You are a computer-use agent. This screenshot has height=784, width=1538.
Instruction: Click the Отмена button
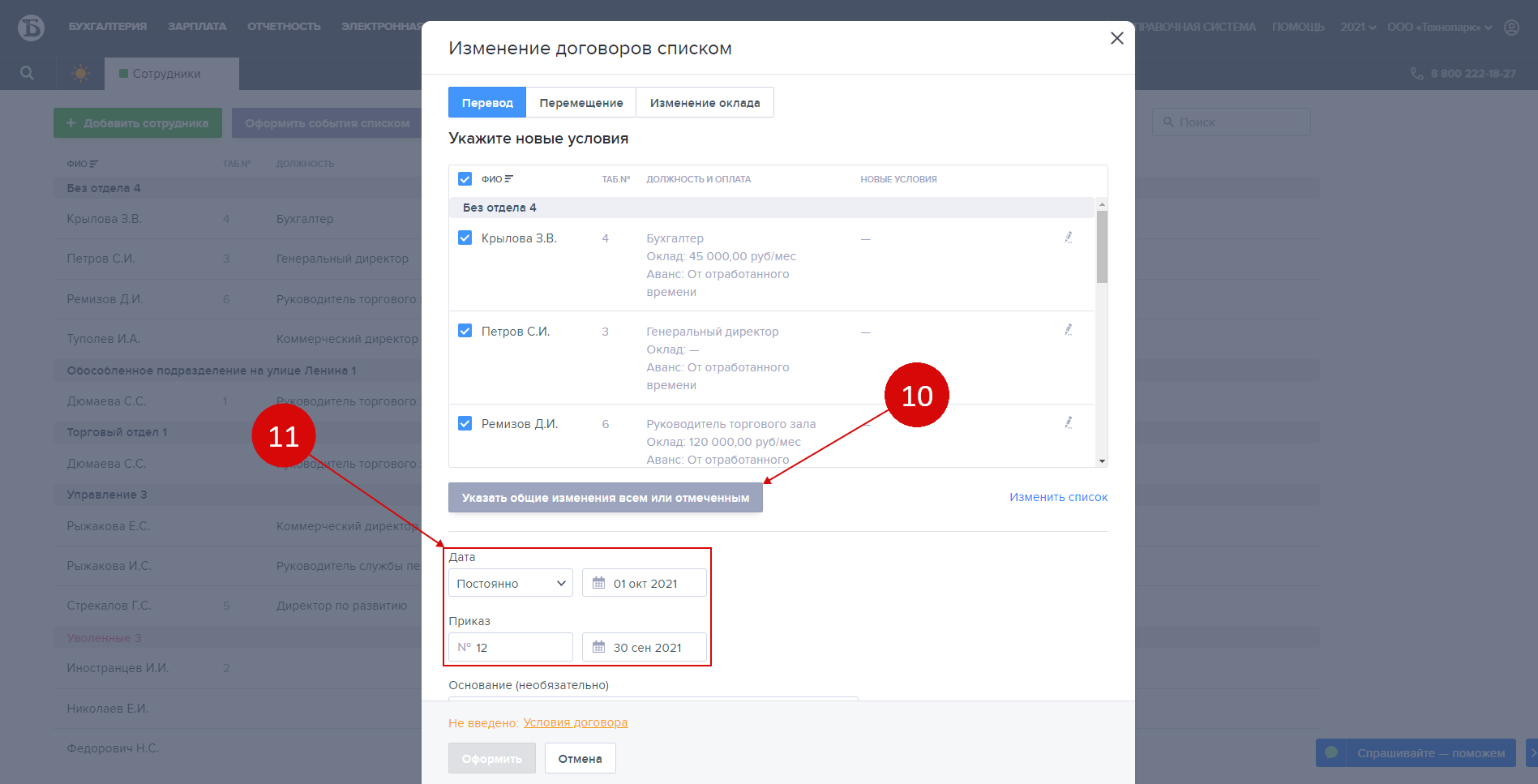click(x=580, y=758)
